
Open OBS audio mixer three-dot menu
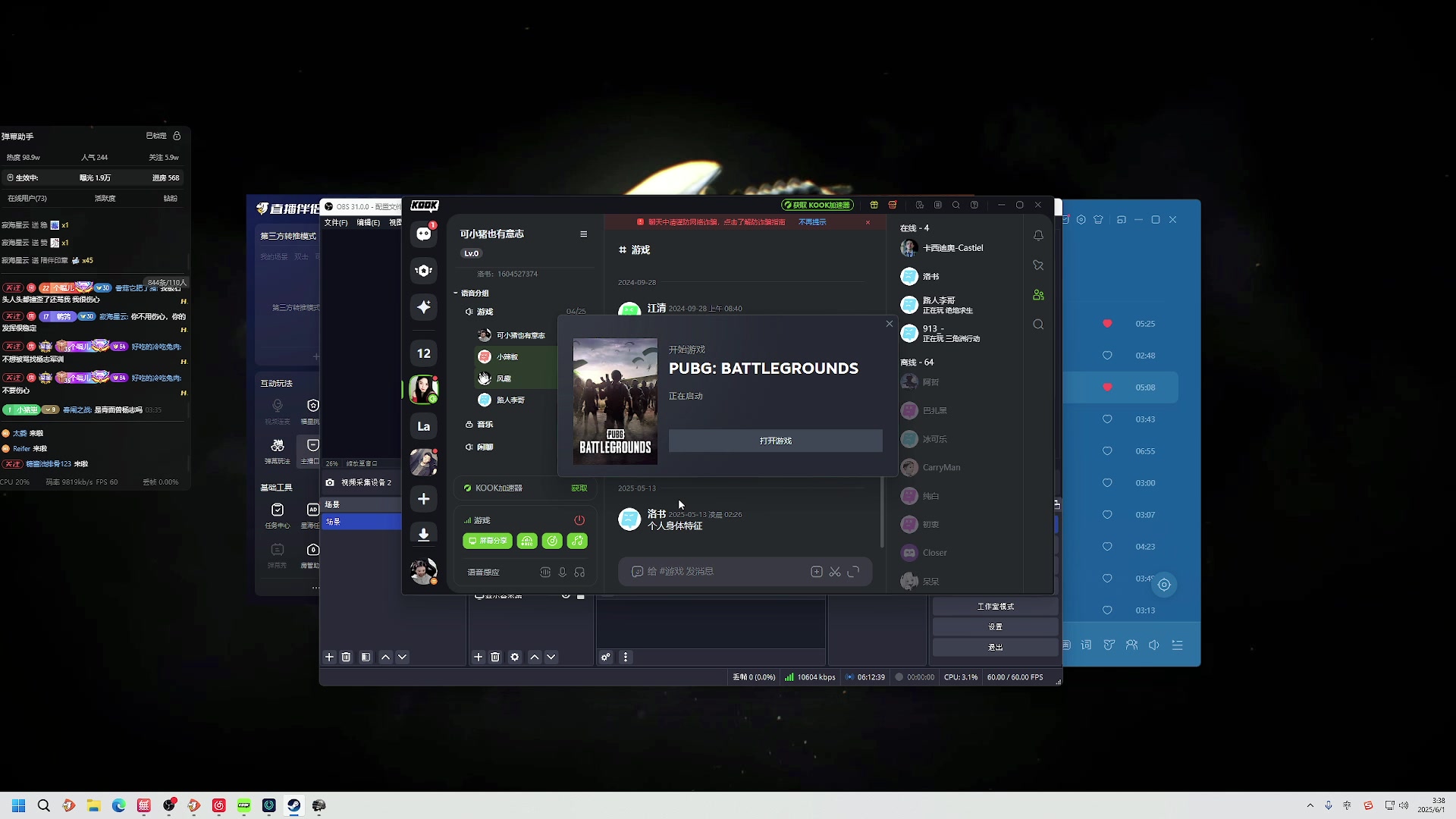point(626,657)
